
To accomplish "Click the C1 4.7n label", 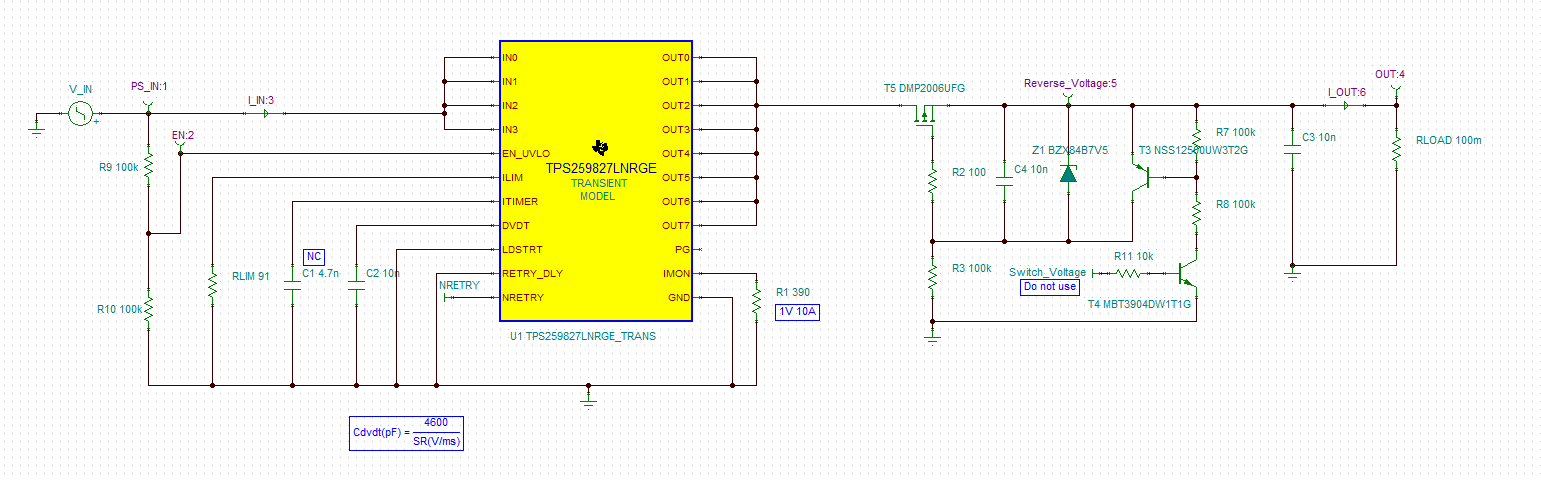I will (x=320, y=273).
